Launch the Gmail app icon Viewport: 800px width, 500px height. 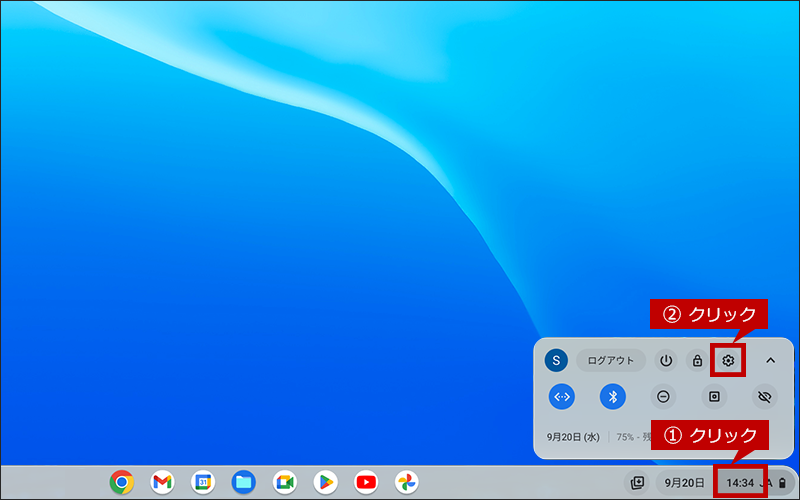click(x=162, y=482)
